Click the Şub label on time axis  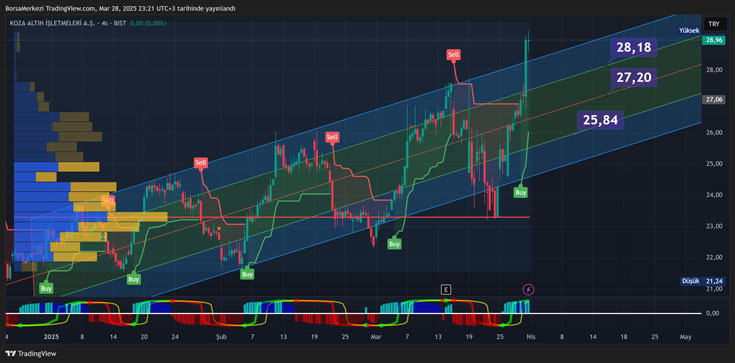[220, 337]
